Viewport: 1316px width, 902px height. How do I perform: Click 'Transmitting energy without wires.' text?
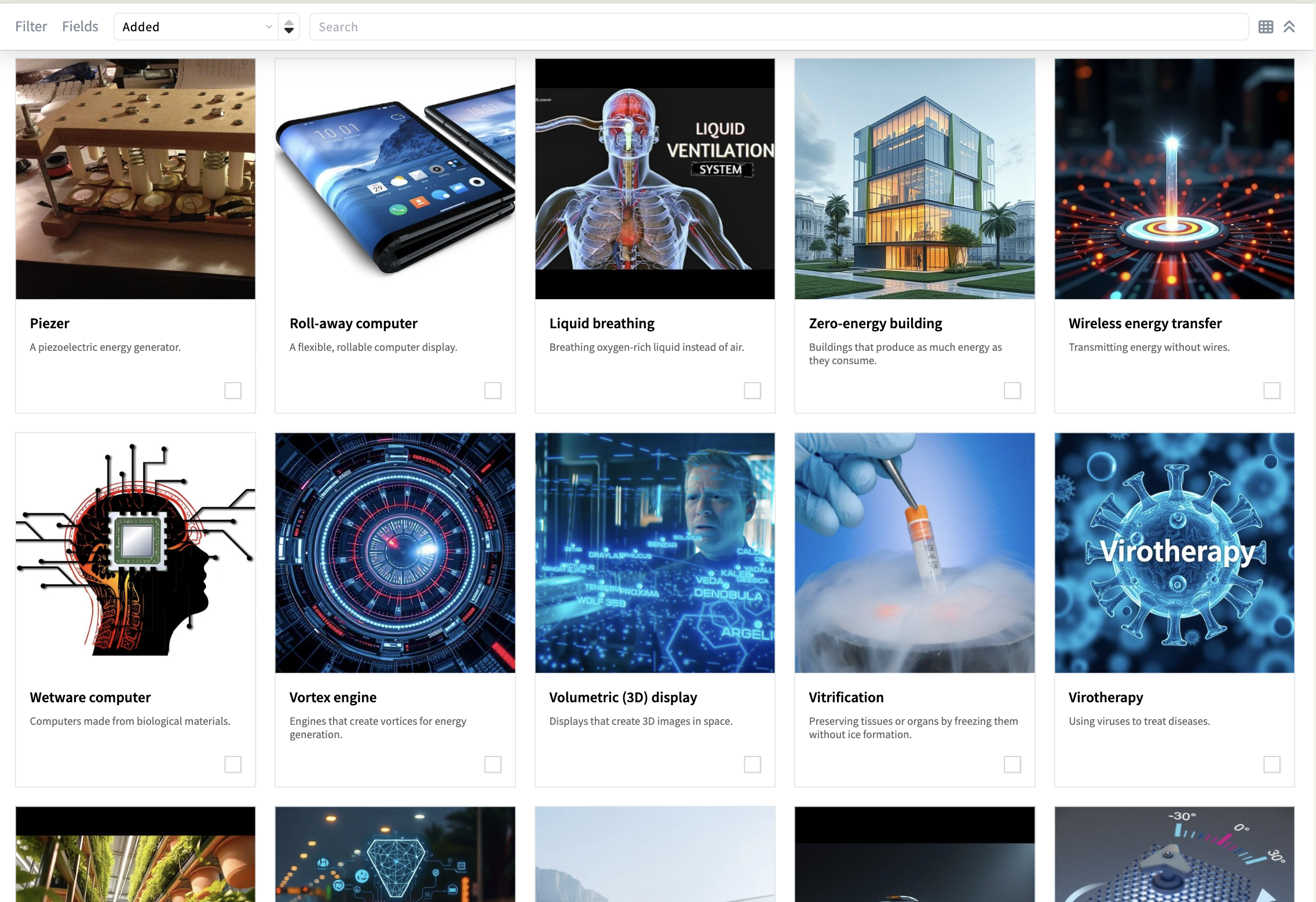point(1149,347)
